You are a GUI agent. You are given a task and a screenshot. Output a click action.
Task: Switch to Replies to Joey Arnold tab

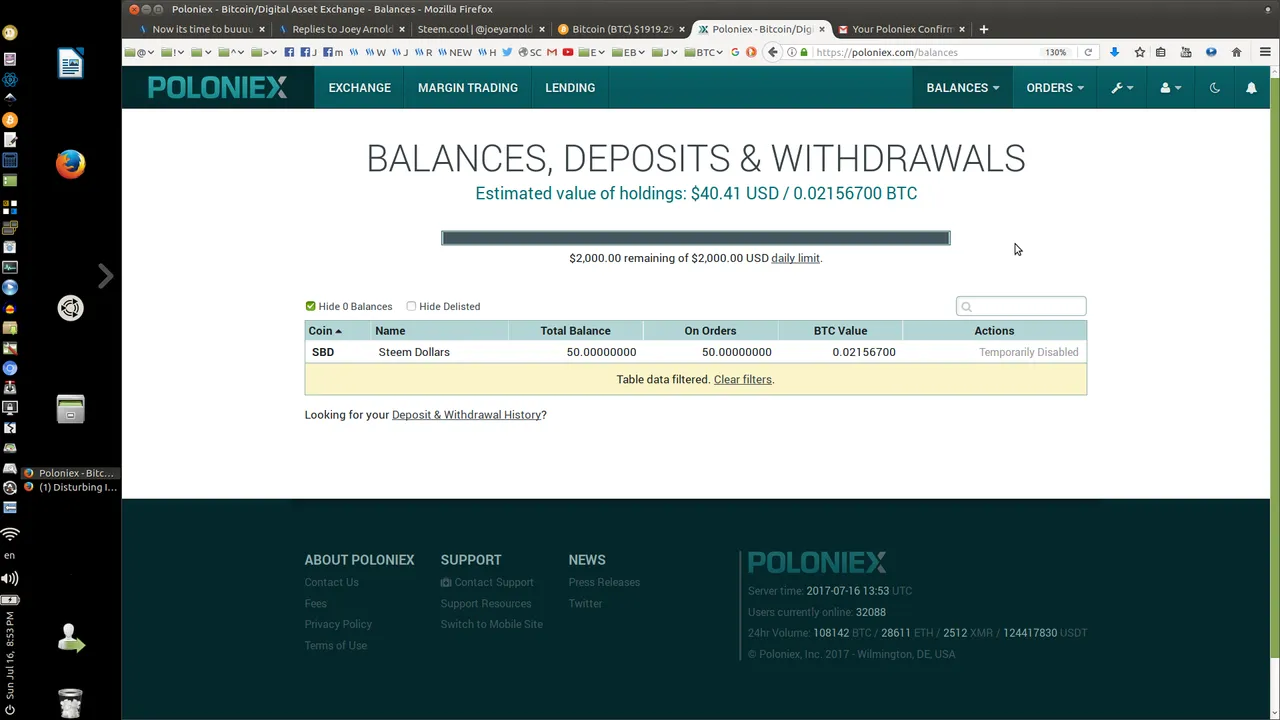click(342, 29)
